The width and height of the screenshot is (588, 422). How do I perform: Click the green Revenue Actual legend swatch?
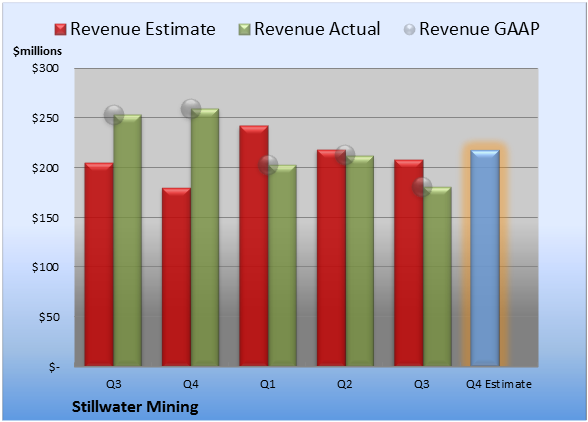pyautogui.click(x=244, y=30)
